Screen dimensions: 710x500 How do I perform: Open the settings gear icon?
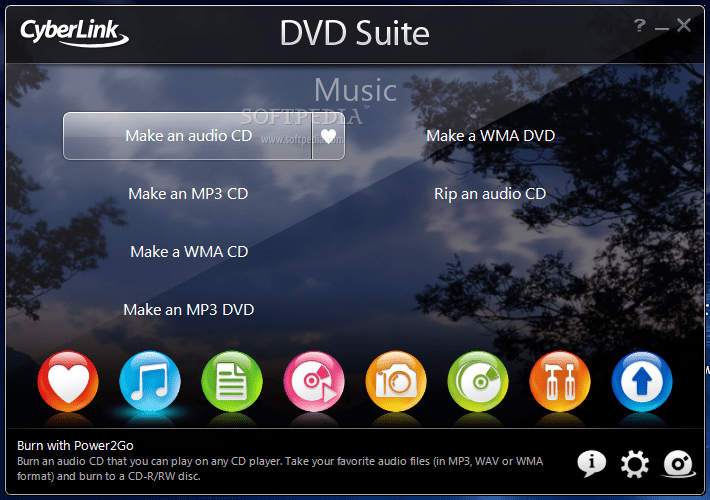tap(634, 464)
